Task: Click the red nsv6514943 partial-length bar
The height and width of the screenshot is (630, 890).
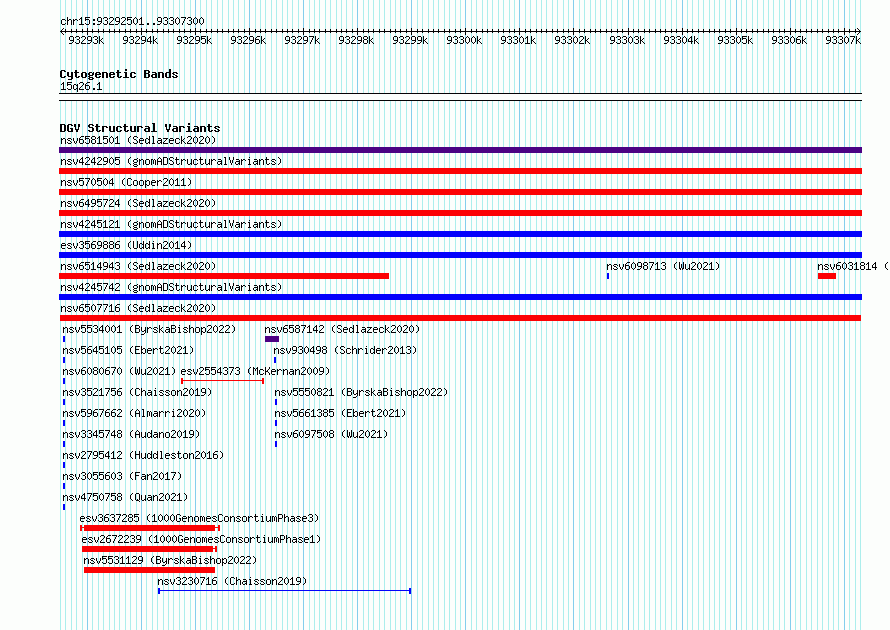Action: pyautogui.click(x=224, y=276)
